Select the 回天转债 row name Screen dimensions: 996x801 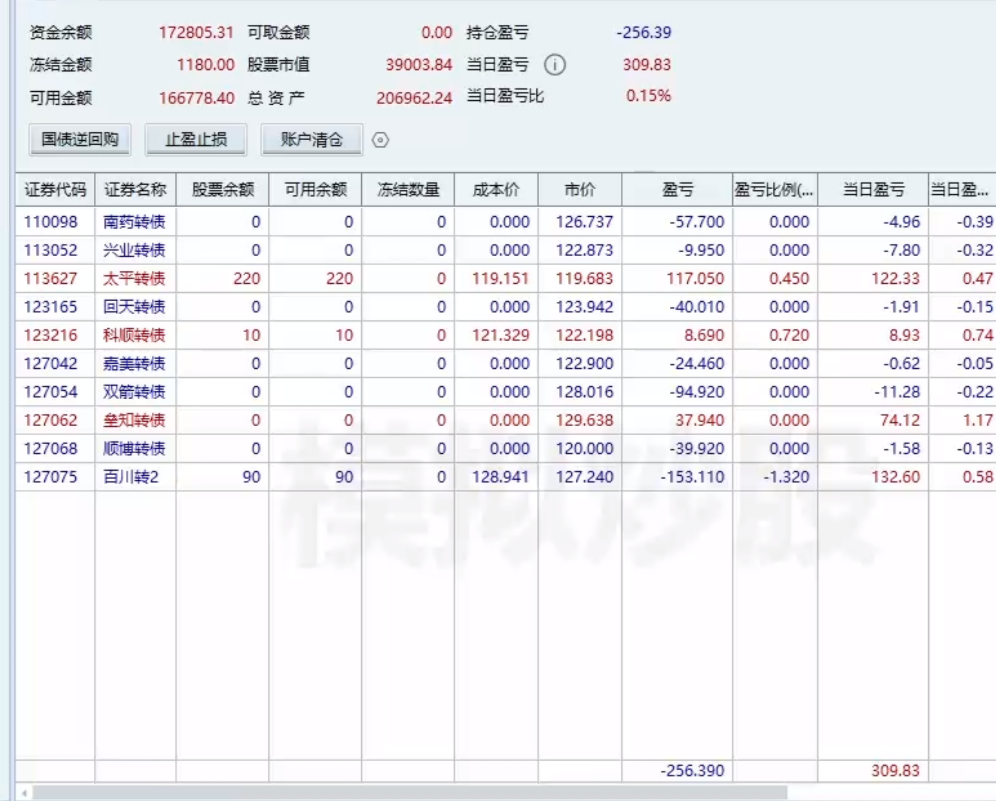[134, 307]
